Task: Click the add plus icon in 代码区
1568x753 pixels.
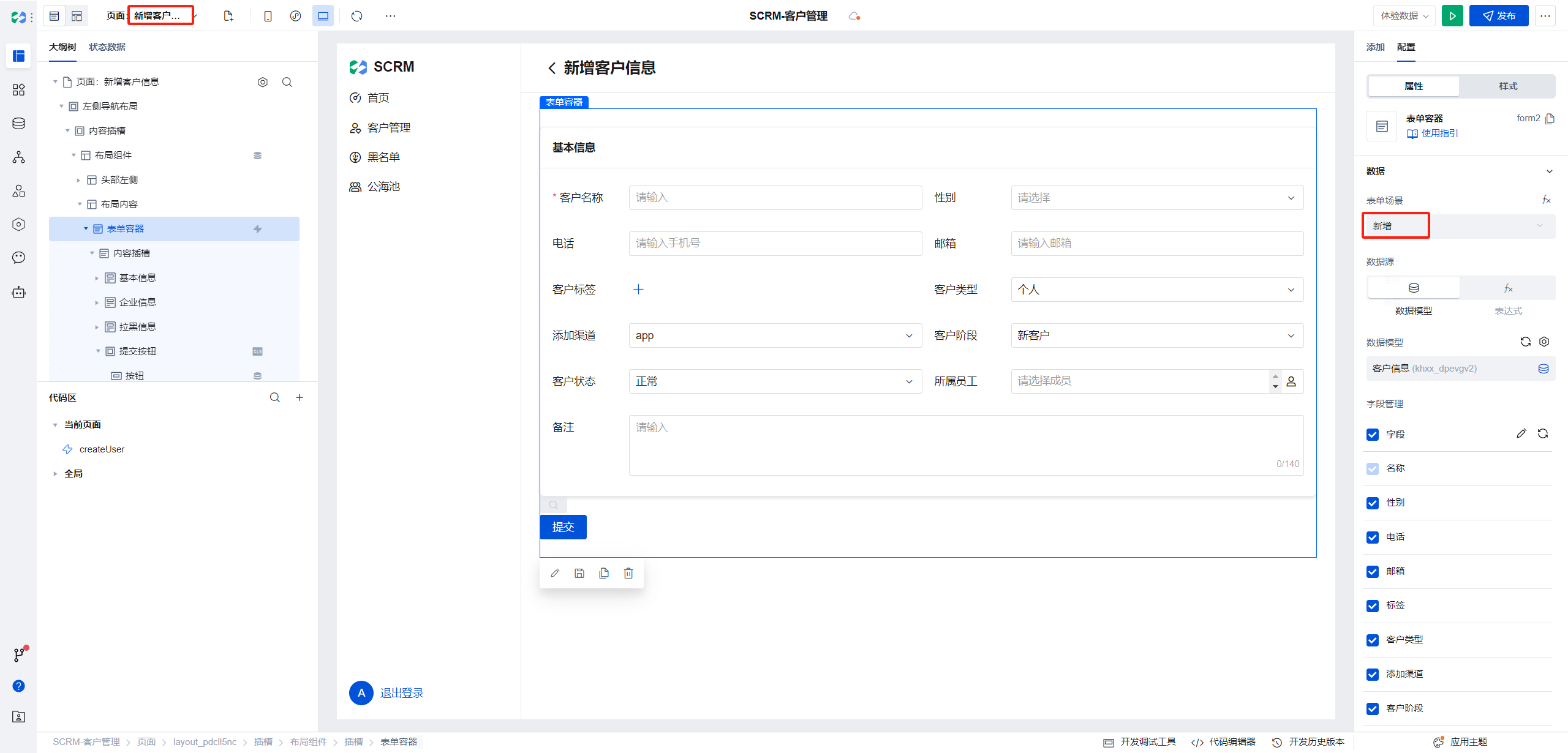Action: click(300, 397)
